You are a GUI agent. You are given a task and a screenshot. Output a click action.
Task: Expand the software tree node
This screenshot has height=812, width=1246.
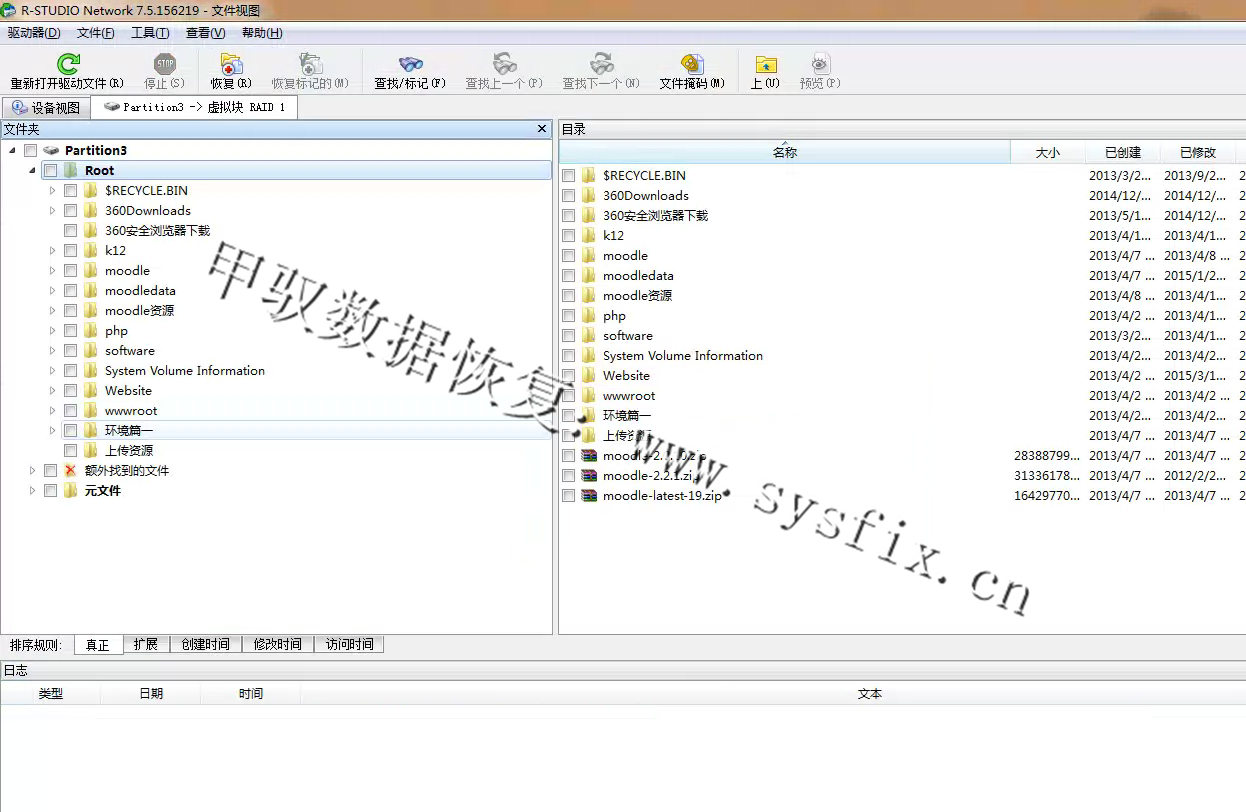point(52,350)
